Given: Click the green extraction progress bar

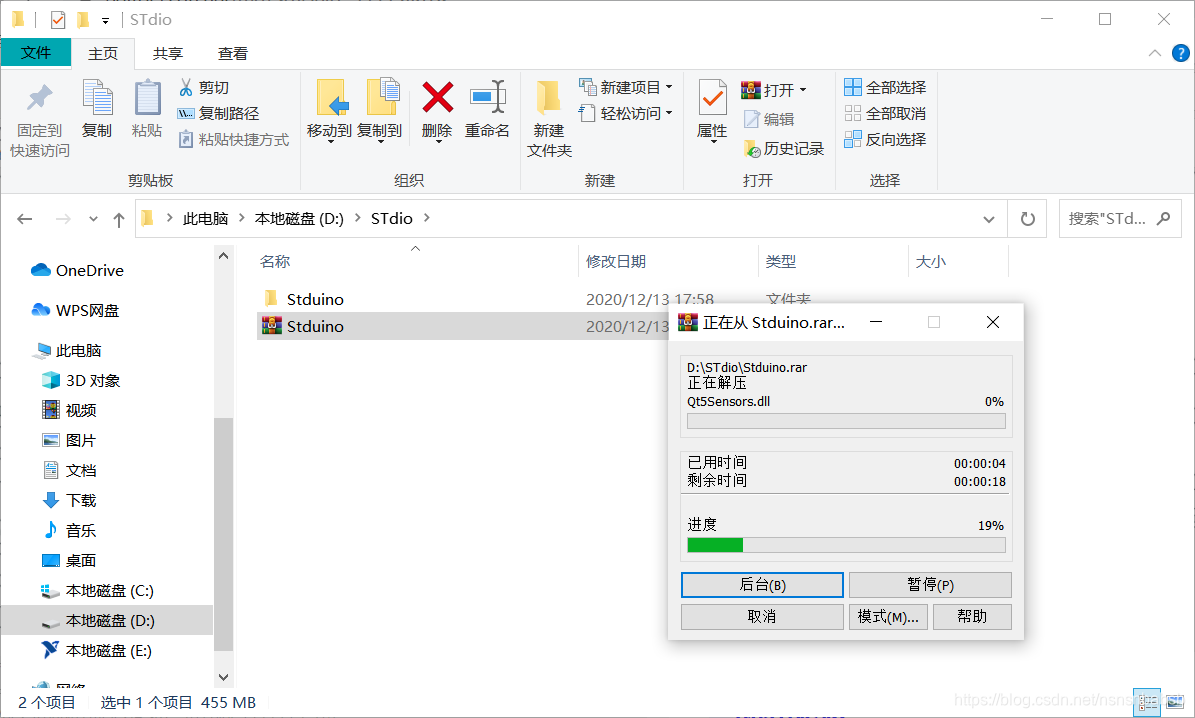Looking at the screenshot, I should 714,544.
